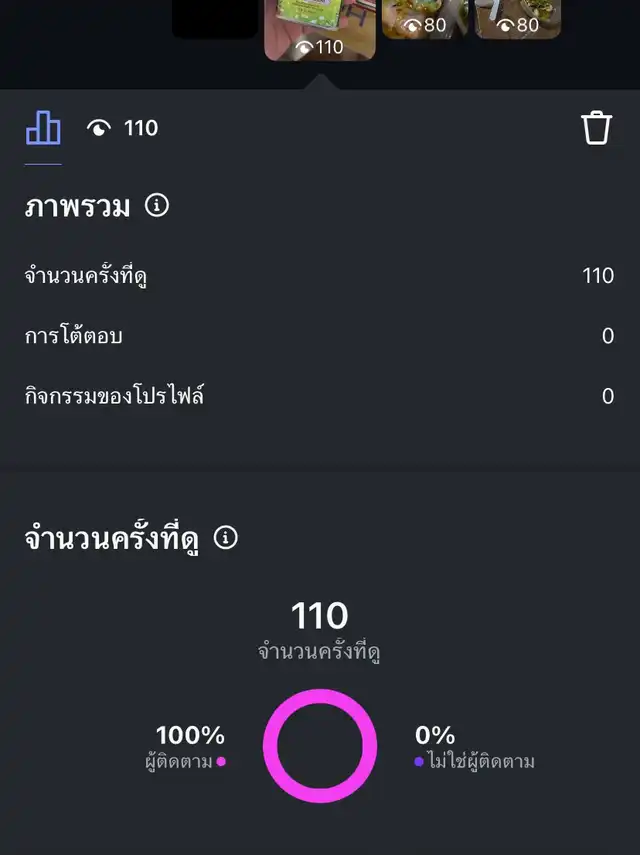
Task: Open the การโต้ตอบ interactions row
Action: 319,336
